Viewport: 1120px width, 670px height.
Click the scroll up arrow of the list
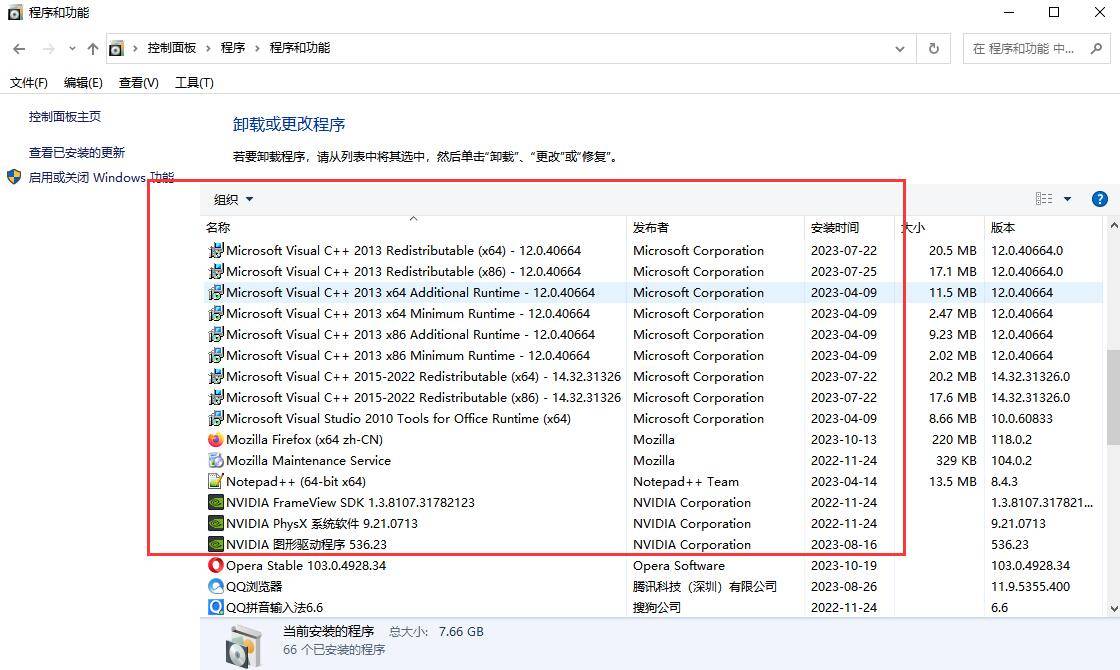click(1114, 226)
